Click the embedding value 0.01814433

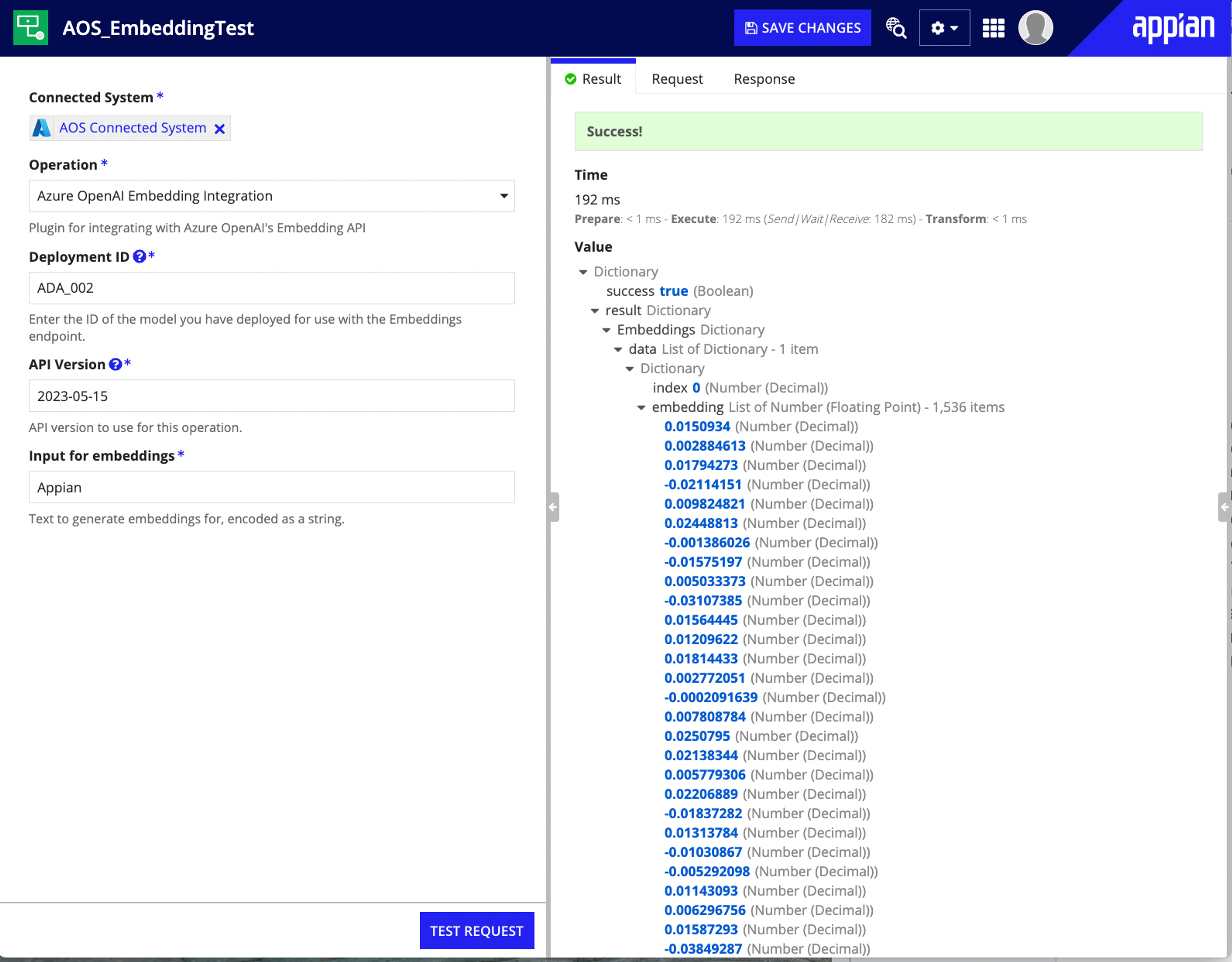pyautogui.click(x=701, y=659)
